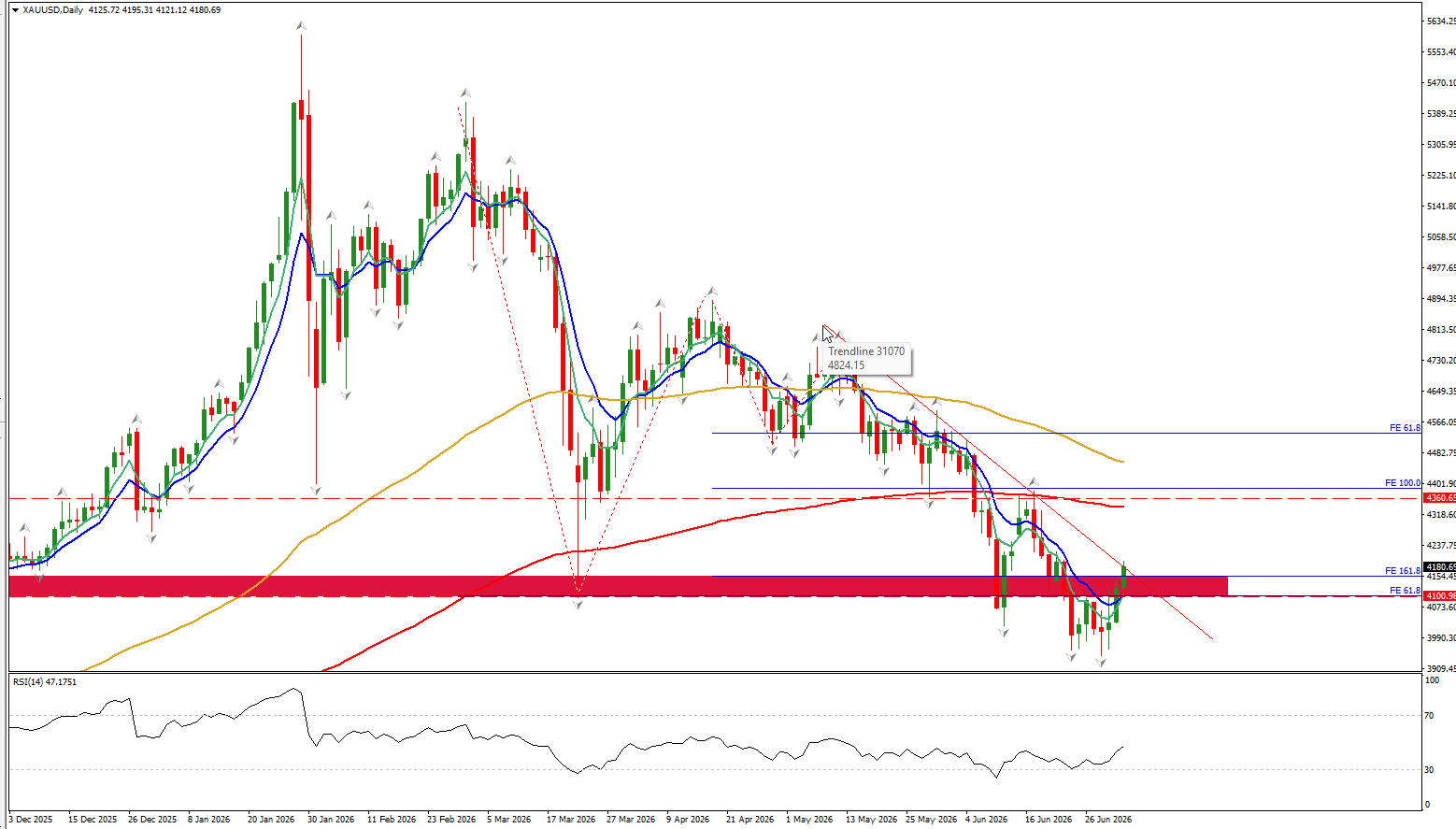Click the 9 Apr 2026 date label
This screenshot has width=1456, height=829.
tap(688, 820)
